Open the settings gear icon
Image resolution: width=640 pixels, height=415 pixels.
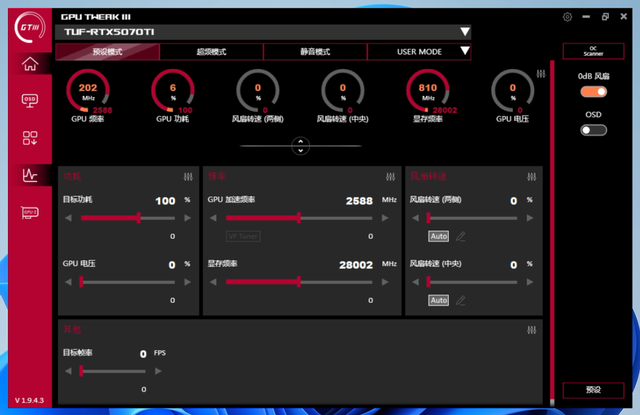coord(567,17)
